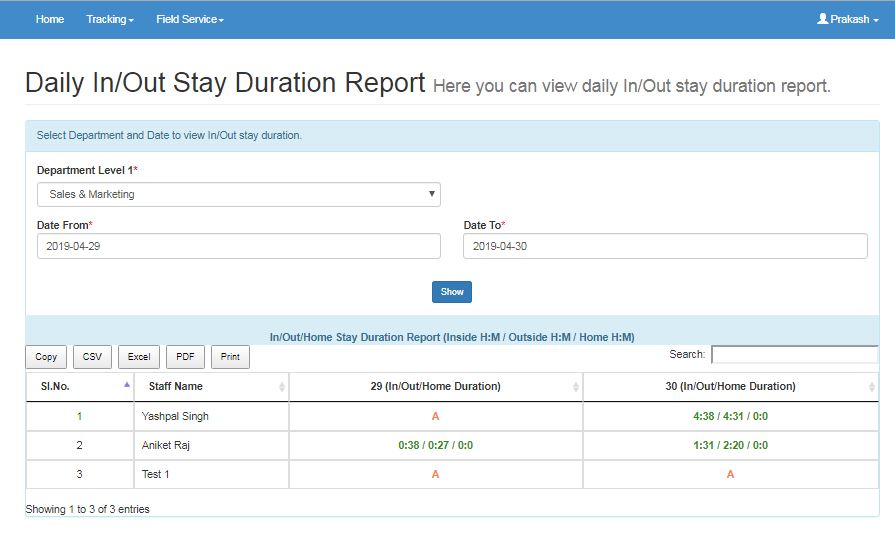The image size is (895, 560).
Task: Select the Yashpal Singh staff row
Action: 175,416
